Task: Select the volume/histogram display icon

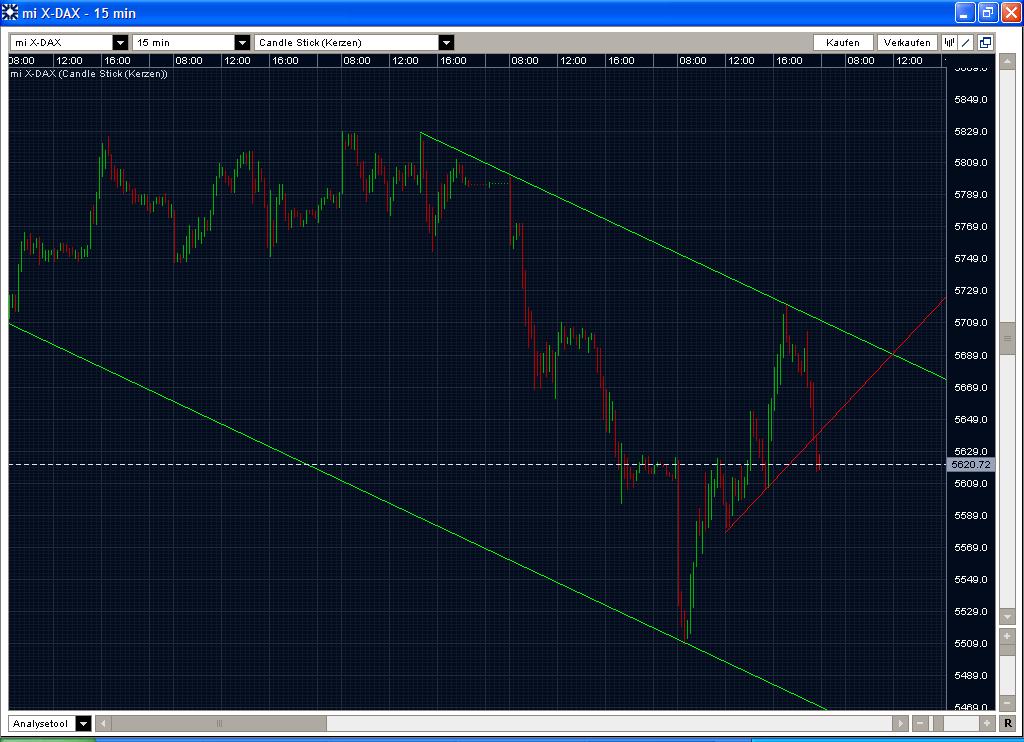Action: coord(950,42)
